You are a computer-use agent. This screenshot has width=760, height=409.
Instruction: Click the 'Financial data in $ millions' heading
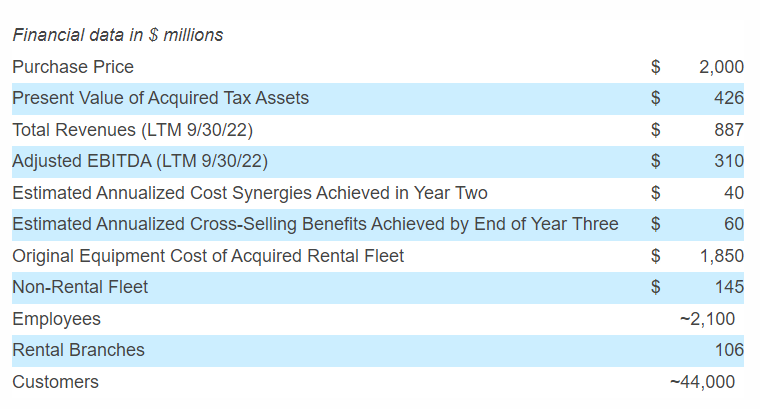[117, 35]
